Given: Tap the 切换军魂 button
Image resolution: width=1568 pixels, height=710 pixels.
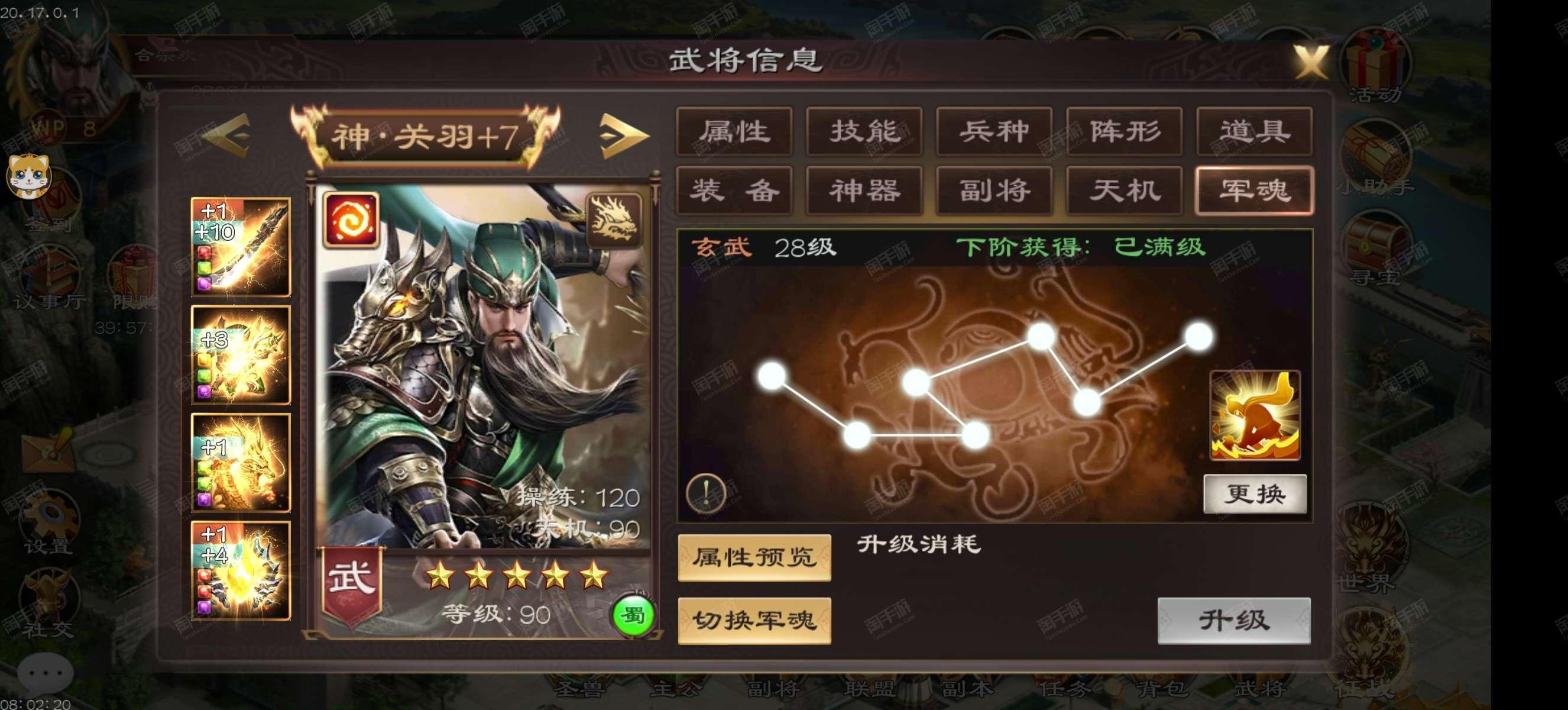Looking at the screenshot, I should (x=754, y=621).
